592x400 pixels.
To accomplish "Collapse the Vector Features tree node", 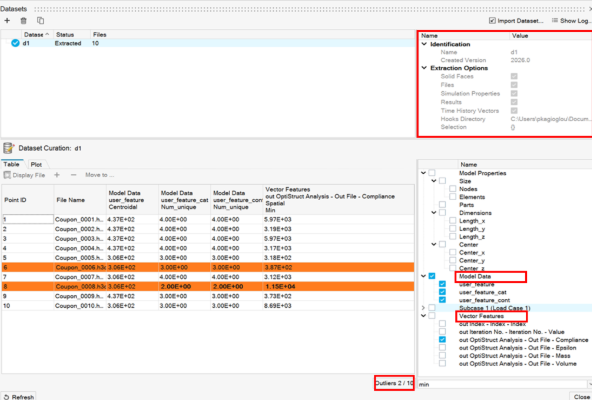I will 423,316.
